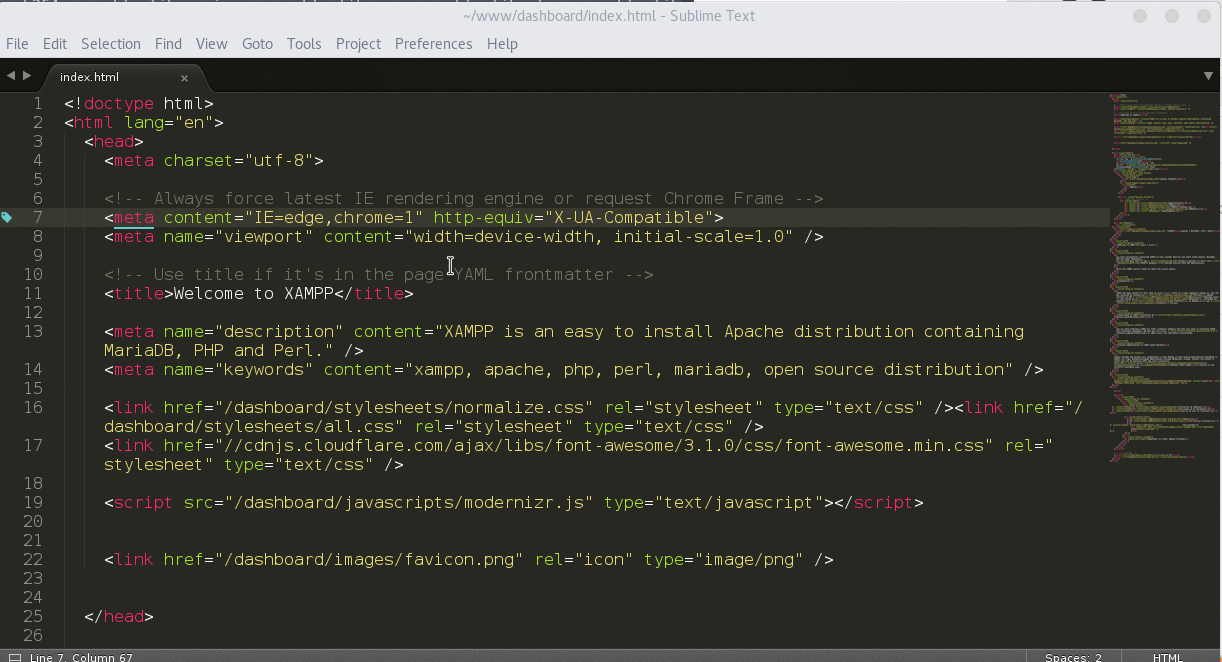The height and width of the screenshot is (662, 1222).
Task: Click the bookmark marker beside line 7
Action: pyautogui.click(x=6, y=217)
